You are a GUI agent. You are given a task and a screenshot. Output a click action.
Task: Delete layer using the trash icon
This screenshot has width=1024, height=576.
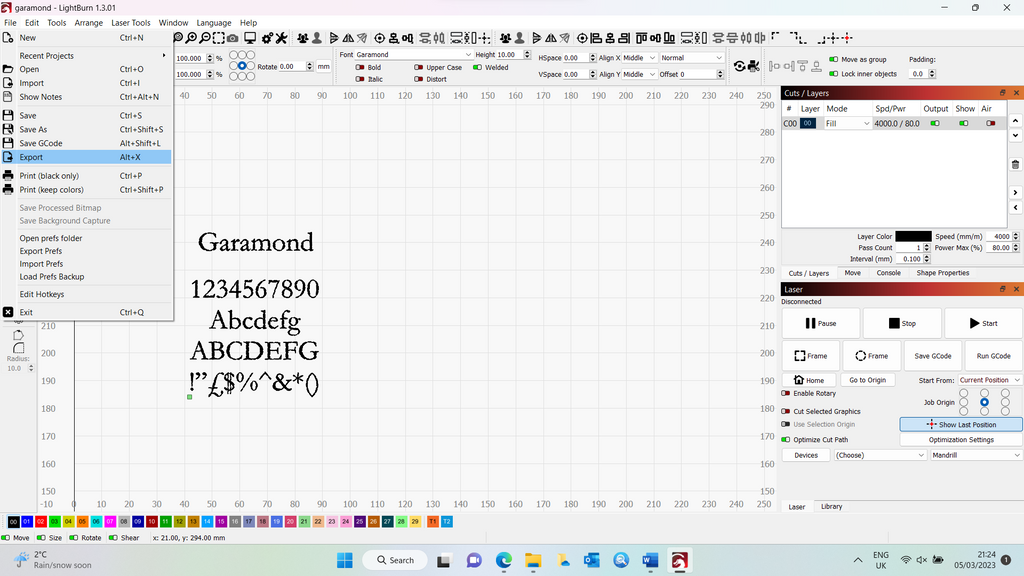1015,164
